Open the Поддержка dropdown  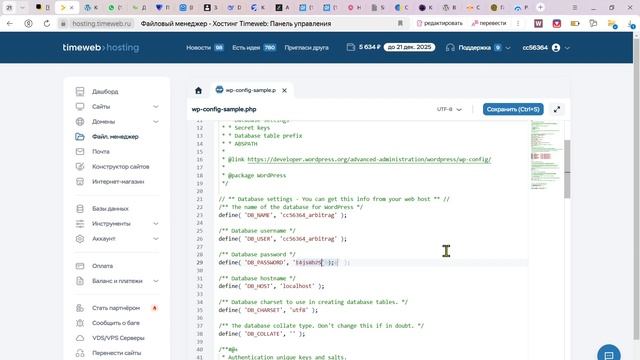pyautogui.click(x=478, y=48)
